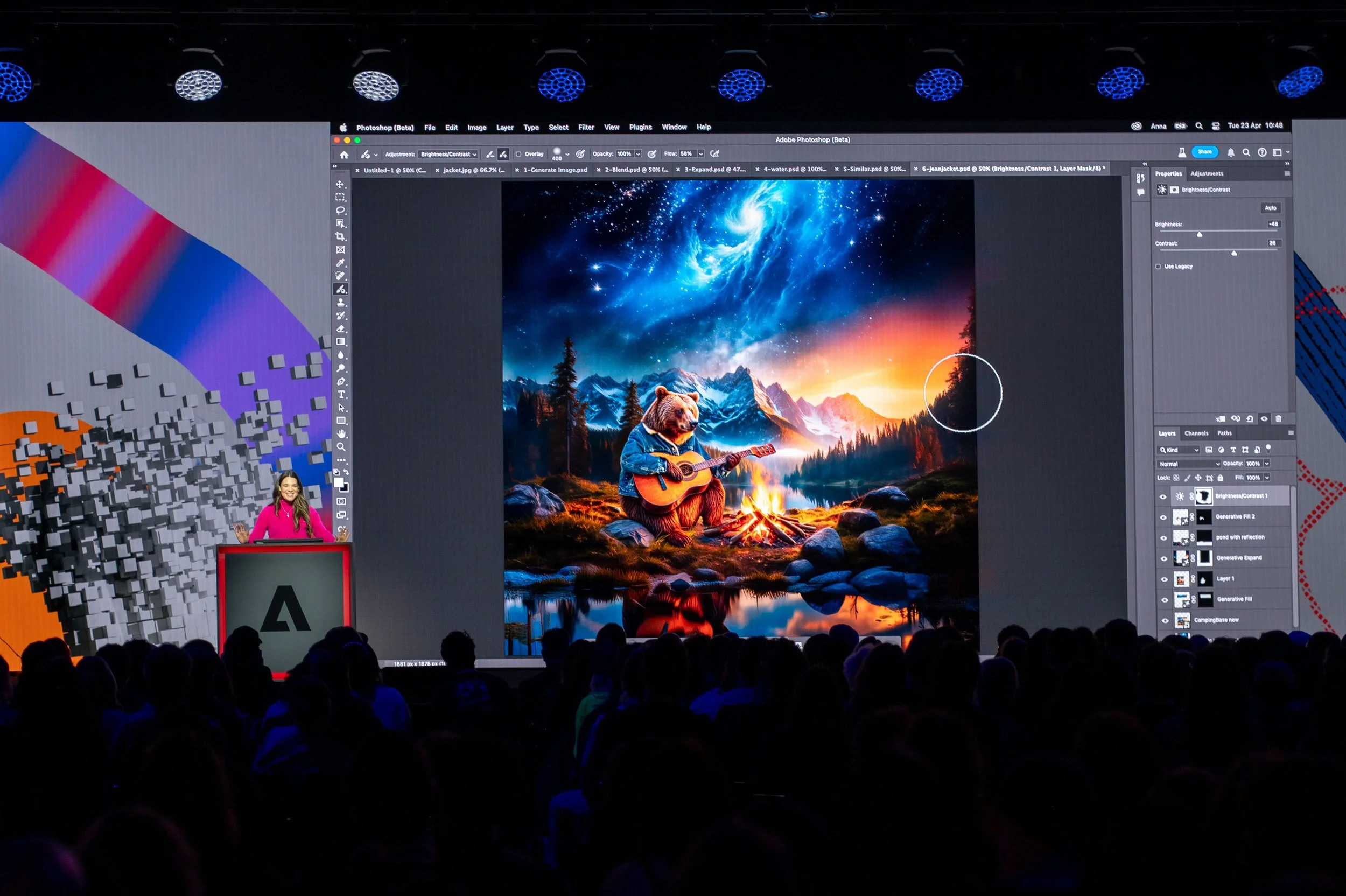The image size is (1346, 896).
Task: Open the Adjustment Brightness/Contrast dropdown
Action: [448, 155]
